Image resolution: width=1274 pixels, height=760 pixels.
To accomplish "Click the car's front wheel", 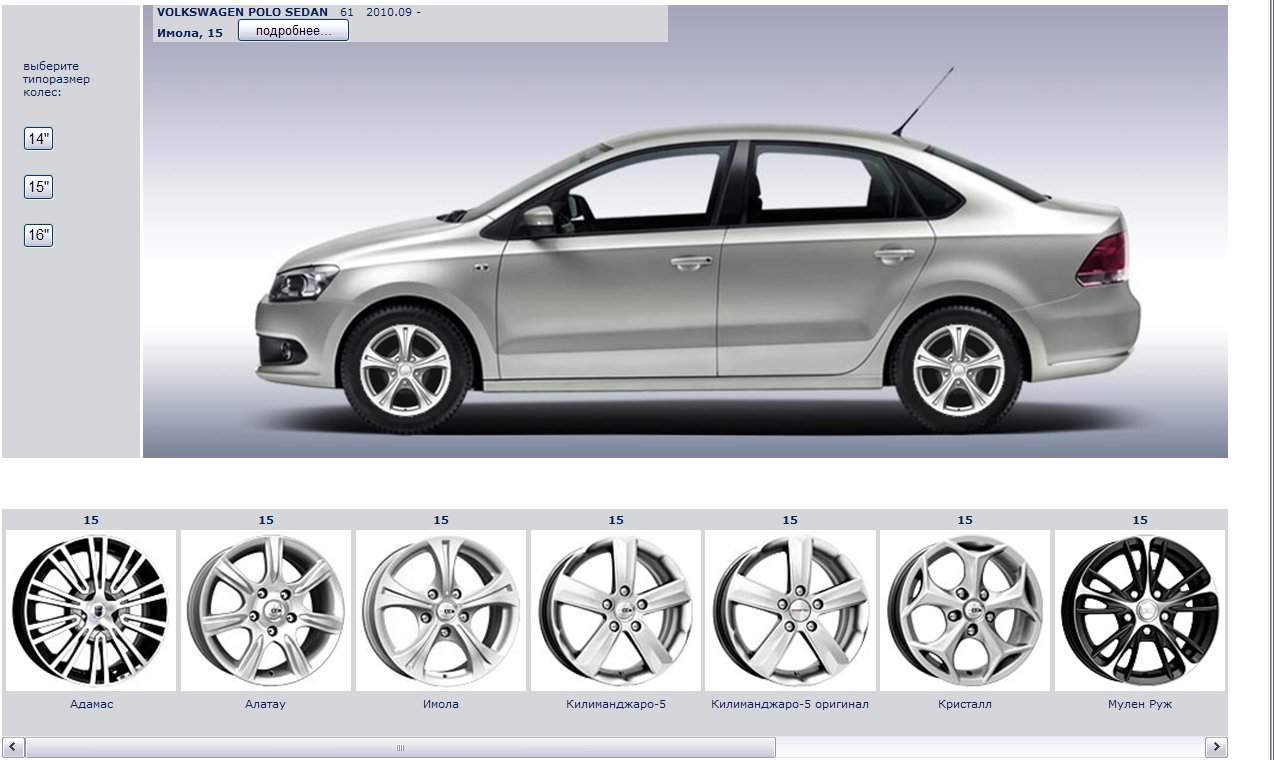I will [x=405, y=369].
